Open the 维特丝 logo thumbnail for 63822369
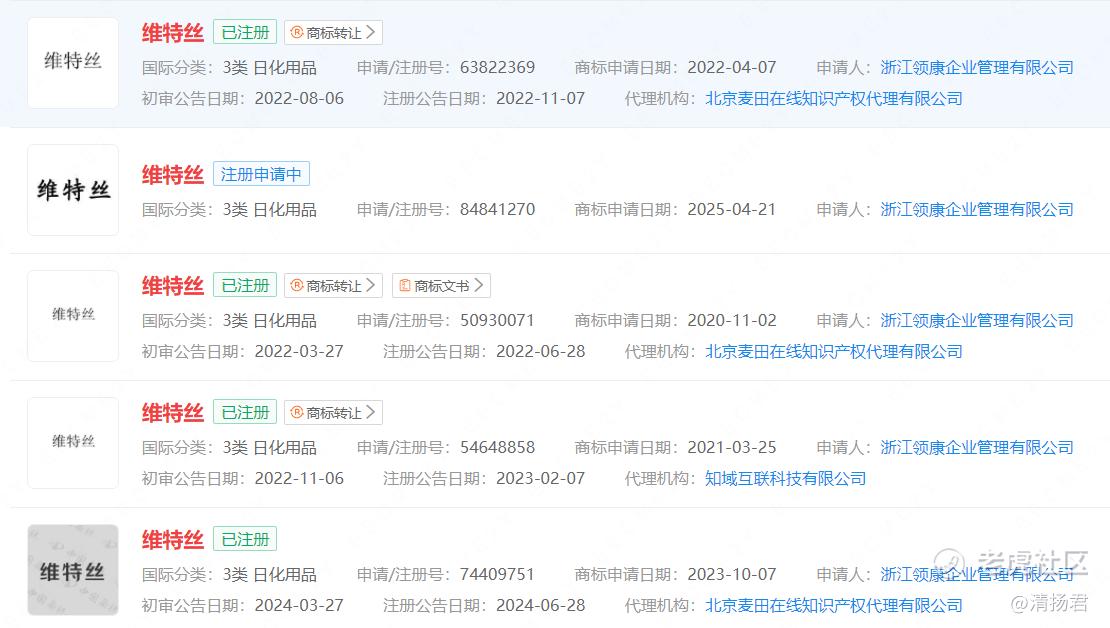The height and width of the screenshot is (628, 1110). [x=73, y=63]
